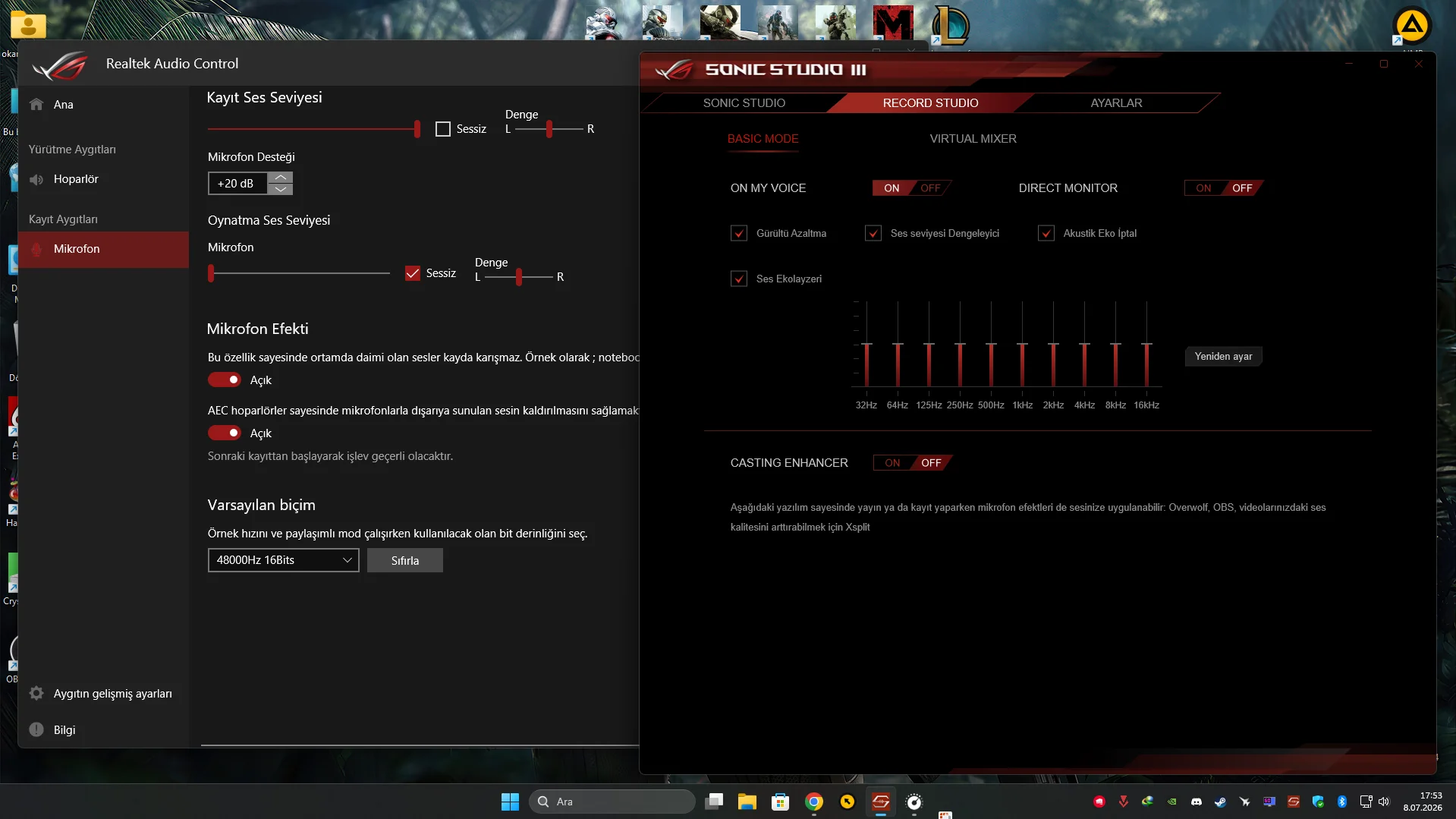Open Windows Start menu

pyautogui.click(x=510, y=802)
